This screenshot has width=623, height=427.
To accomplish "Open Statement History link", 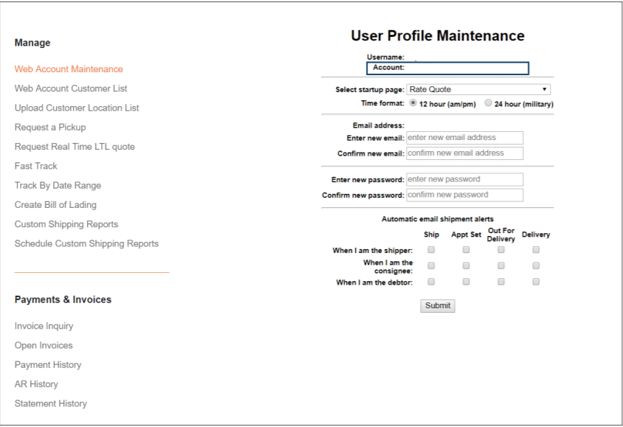I will click(x=51, y=404).
